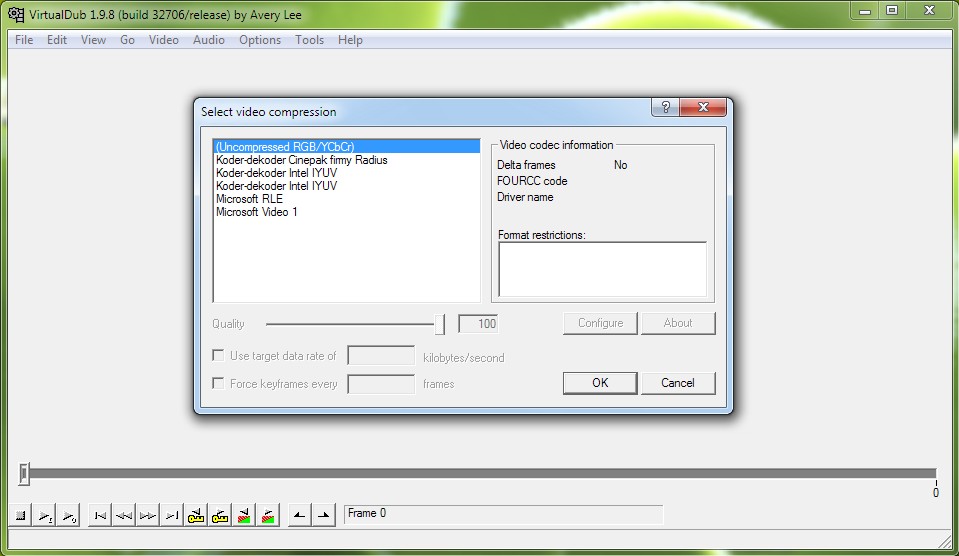Image resolution: width=959 pixels, height=556 pixels.
Task: Jump to the start of the video
Action: [100, 516]
